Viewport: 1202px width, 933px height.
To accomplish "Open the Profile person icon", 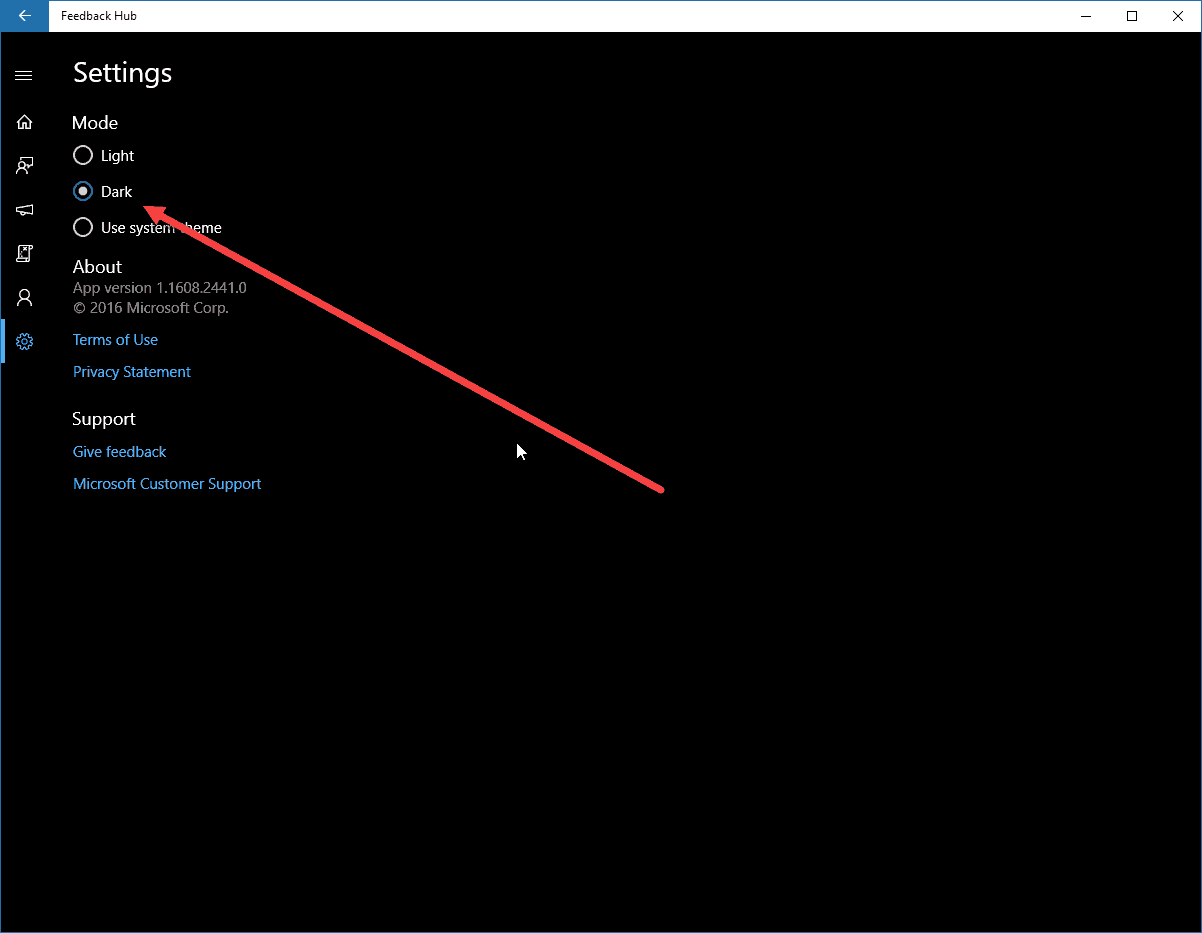I will [x=24, y=298].
